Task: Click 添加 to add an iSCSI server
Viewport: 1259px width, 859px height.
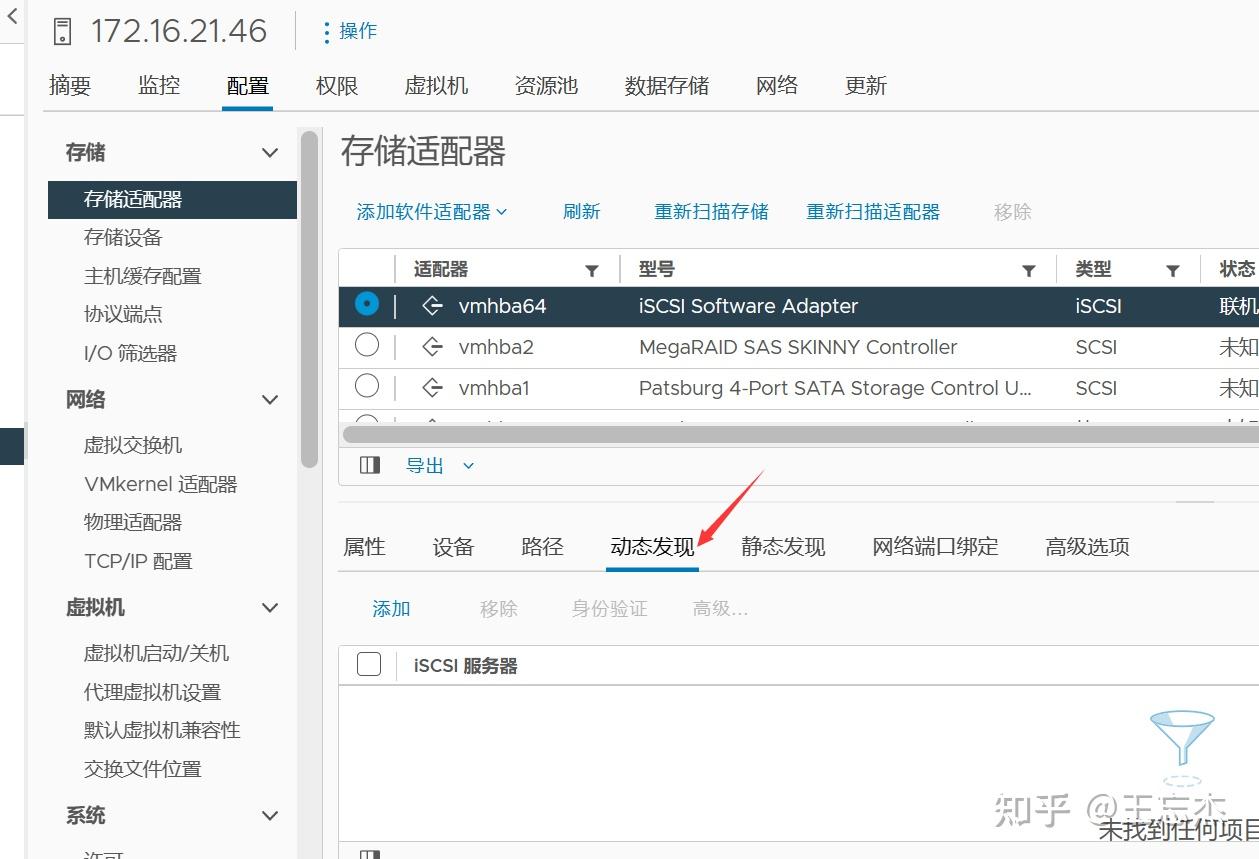Action: tap(391, 608)
